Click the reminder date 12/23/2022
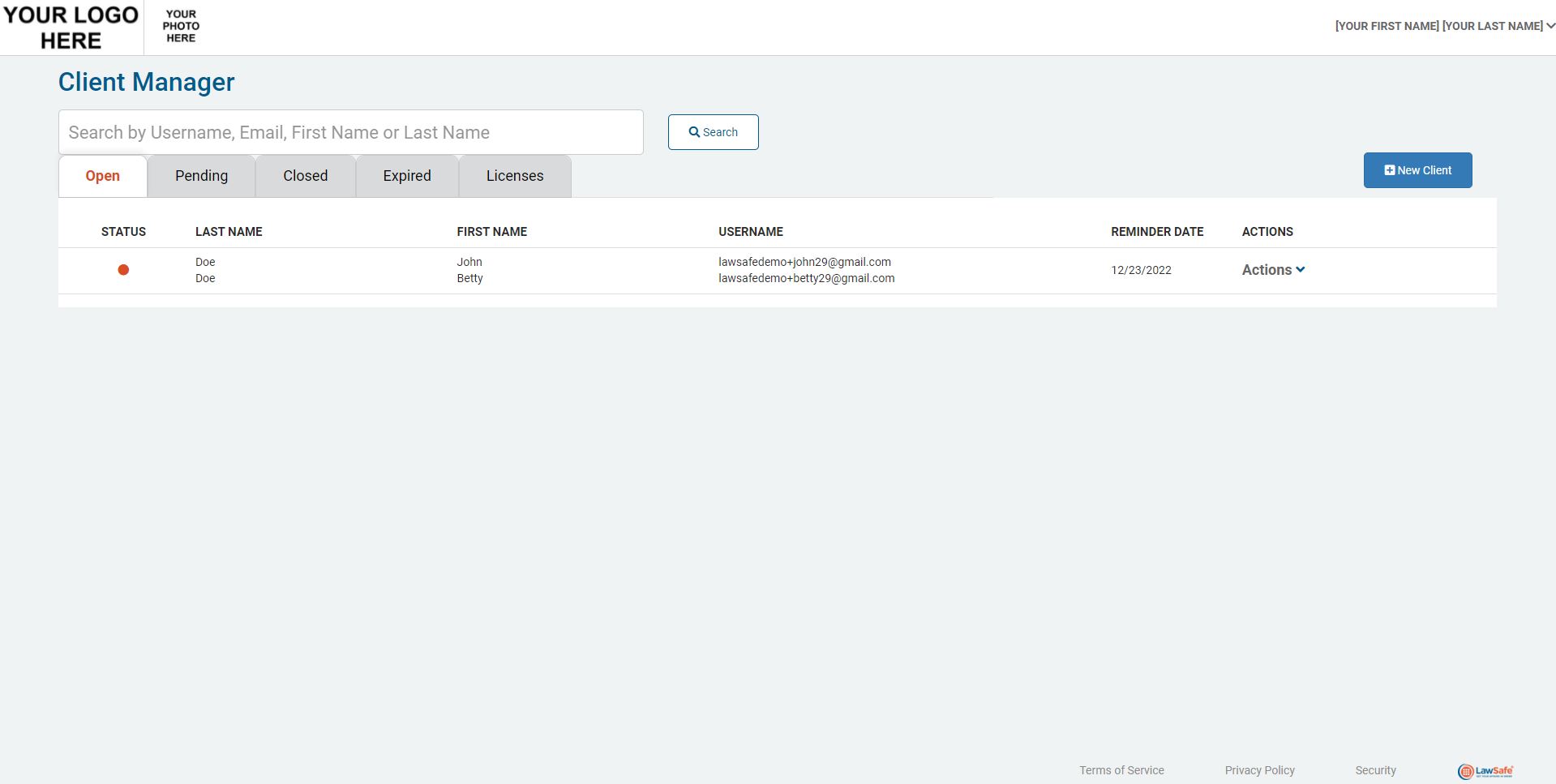The width and height of the screenshot is (1556, 784). 1141,269
